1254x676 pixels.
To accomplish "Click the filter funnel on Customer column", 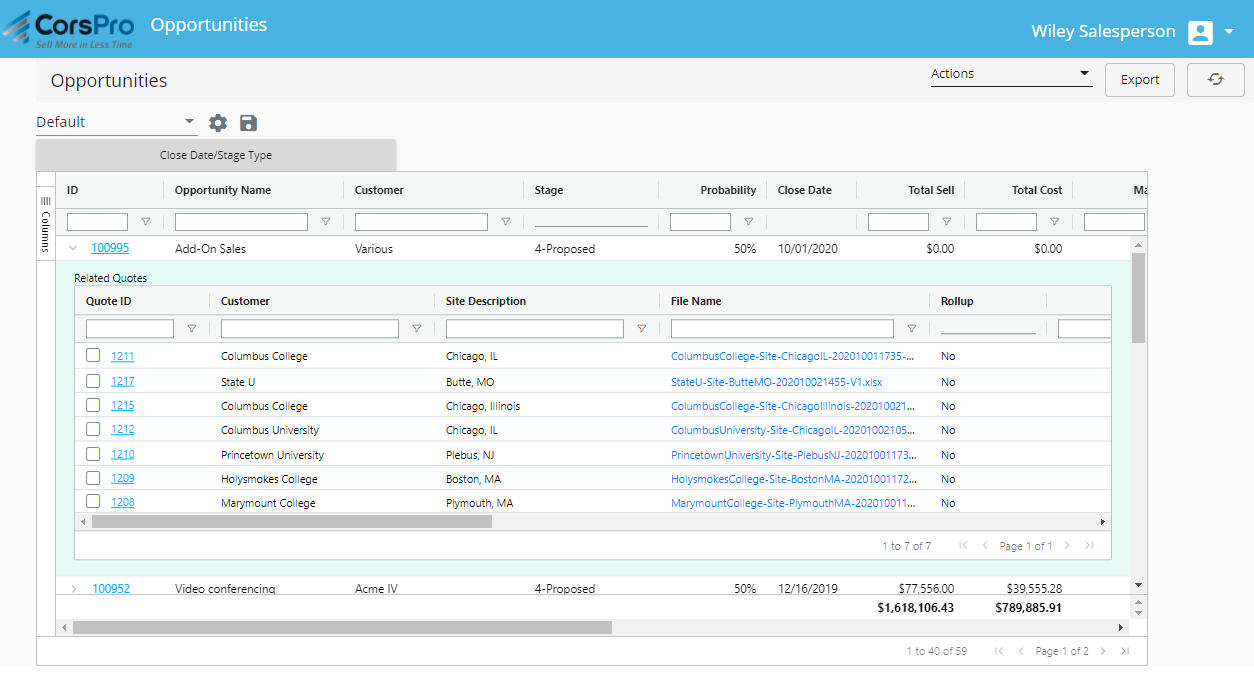I will coord(506,221).
